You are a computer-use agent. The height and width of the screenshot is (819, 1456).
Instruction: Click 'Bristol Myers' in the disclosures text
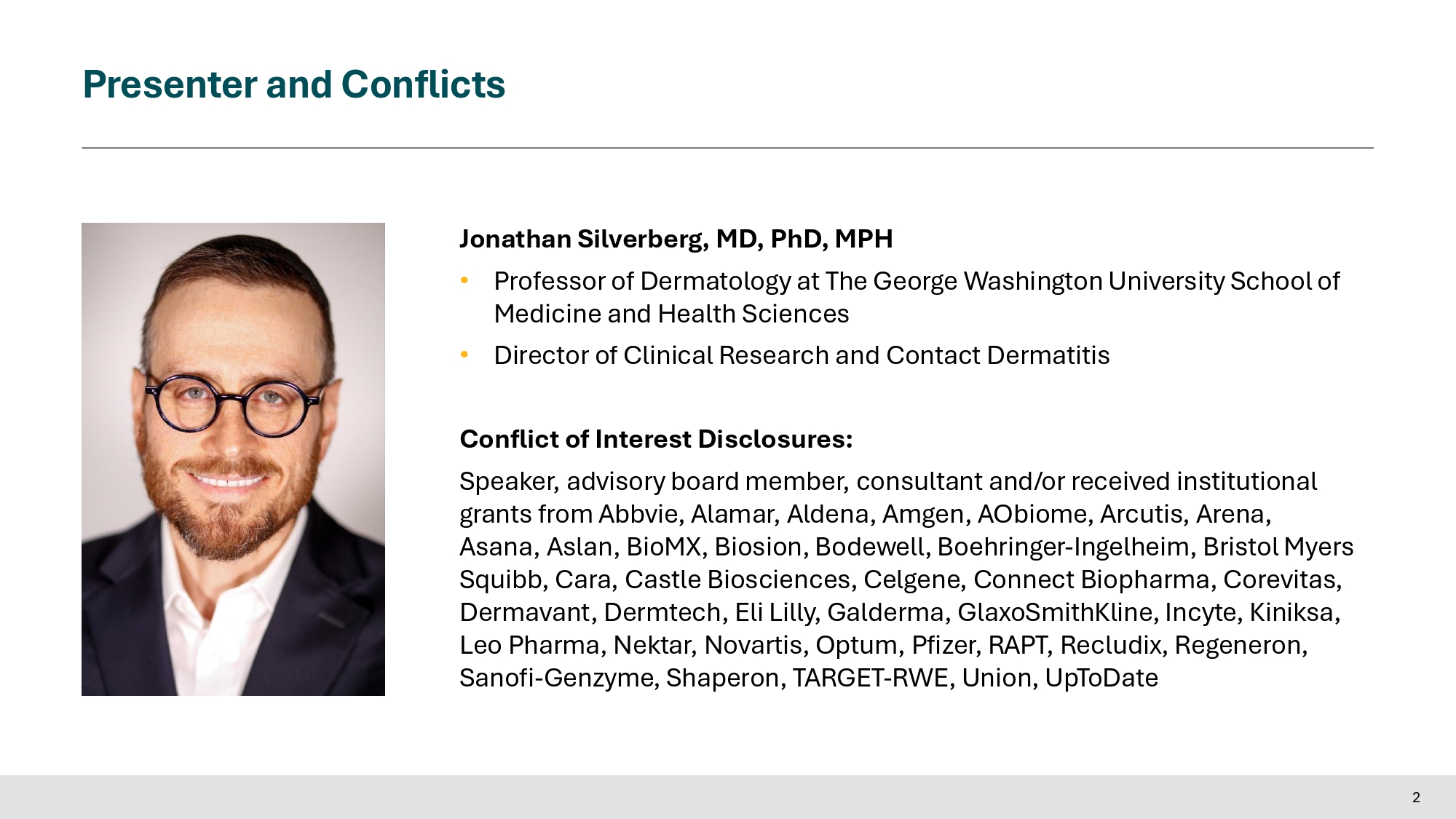(x=1278, y=547)
